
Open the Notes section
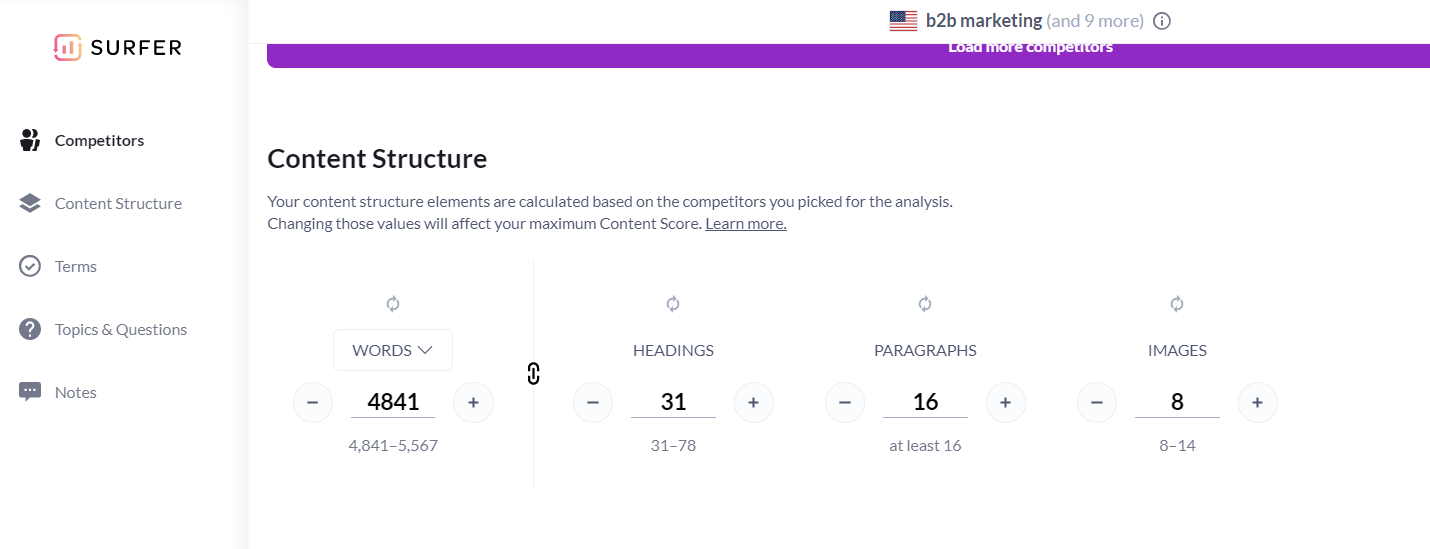coord(76,393)
